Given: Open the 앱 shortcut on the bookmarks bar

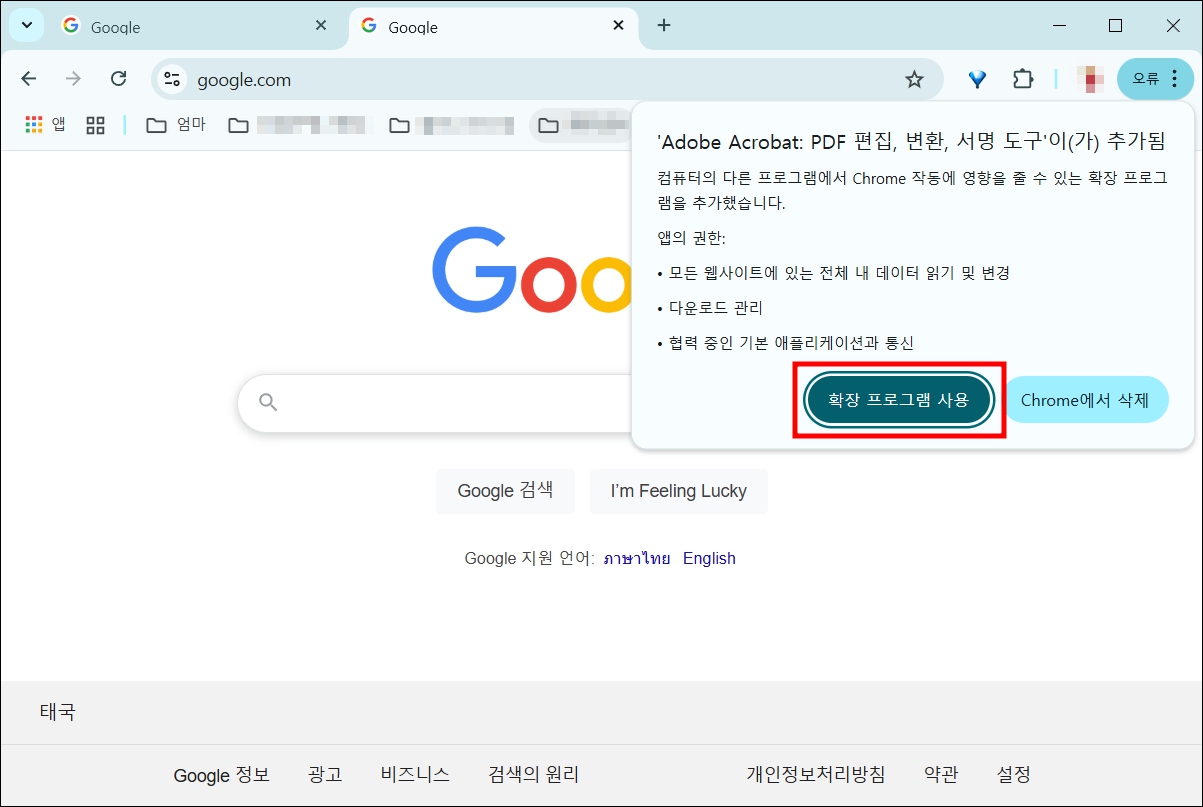Looking at the screenshot, I should (x=44, y=125).
